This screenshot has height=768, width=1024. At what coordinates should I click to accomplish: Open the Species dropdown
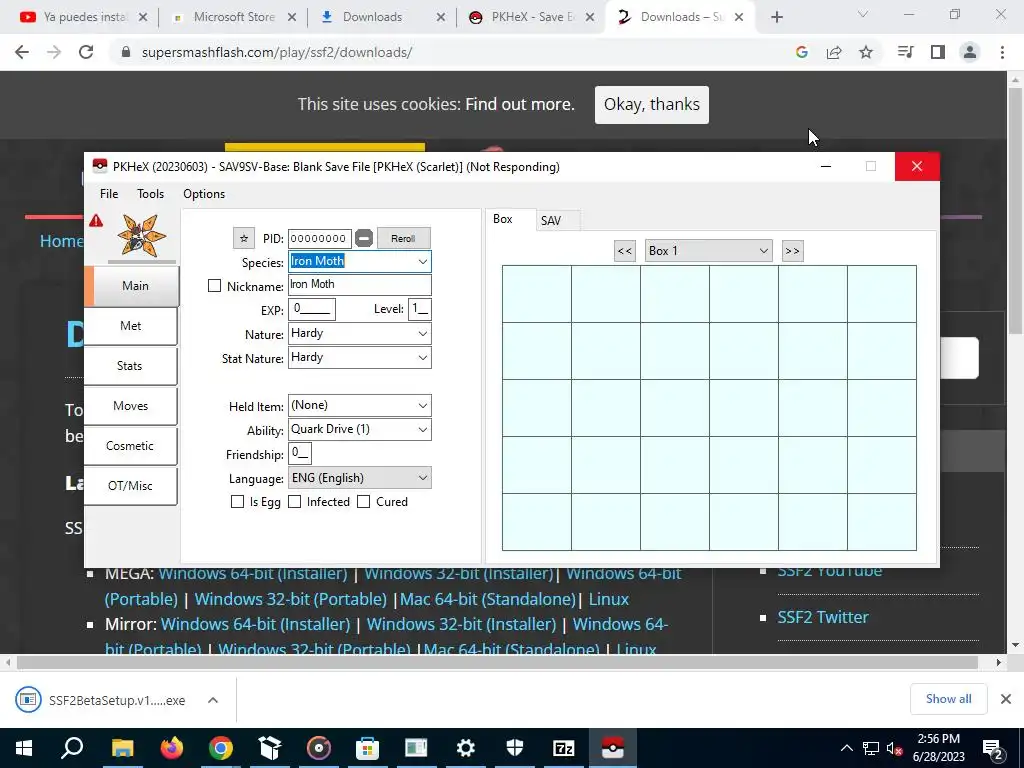tap(423, 262)
